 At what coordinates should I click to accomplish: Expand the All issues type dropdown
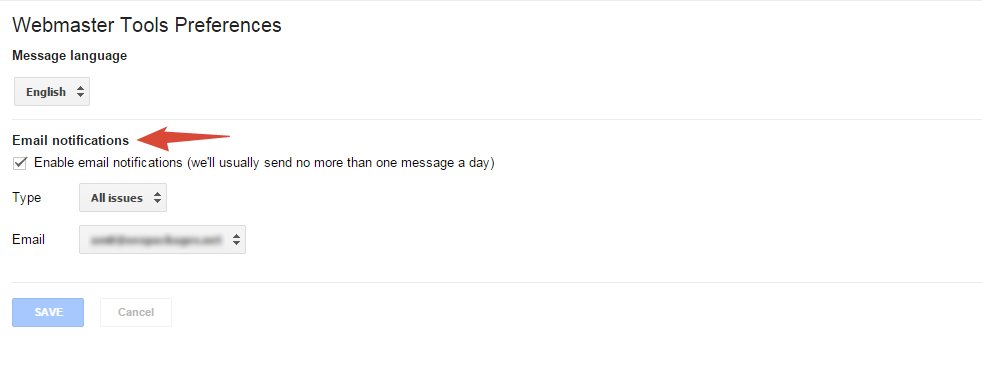123,198
